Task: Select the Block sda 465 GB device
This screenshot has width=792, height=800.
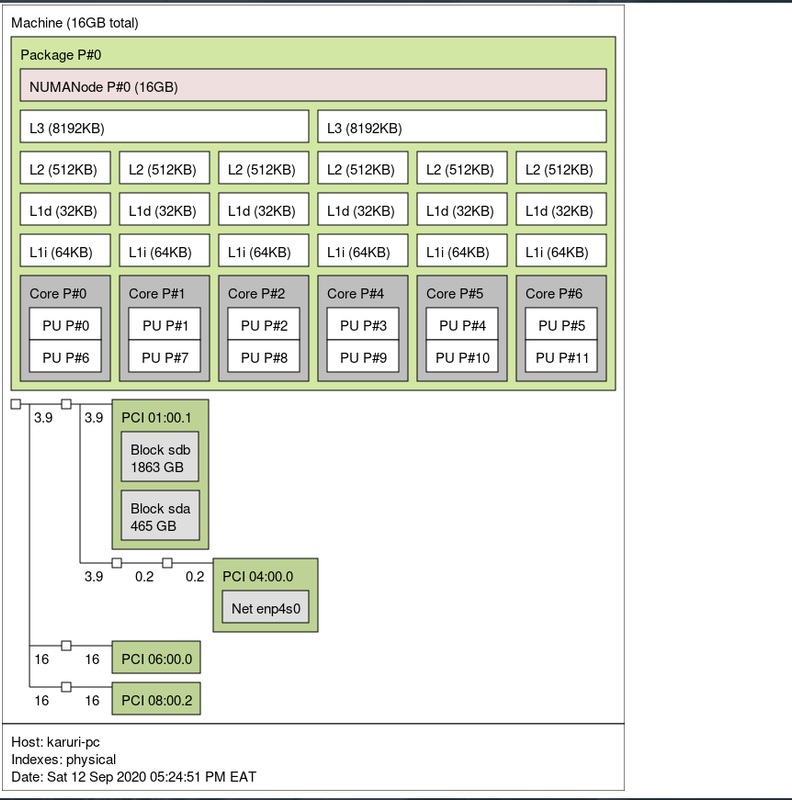Action: click(x=160, y=515)
